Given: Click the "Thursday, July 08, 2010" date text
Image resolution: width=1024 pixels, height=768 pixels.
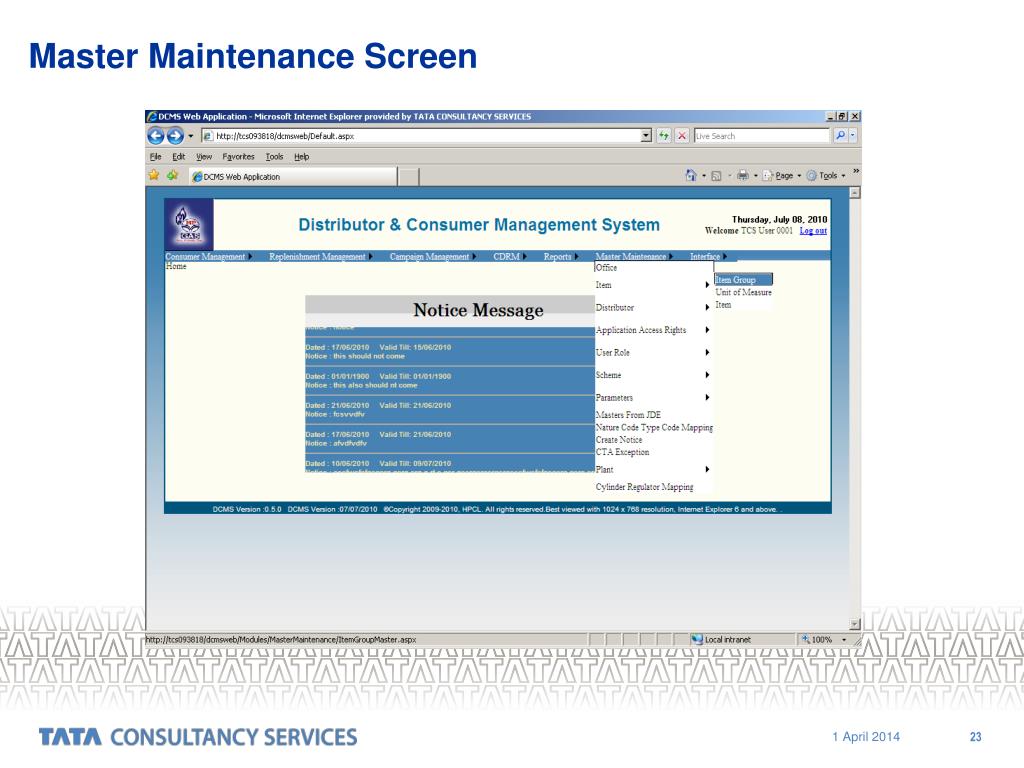Looking at the screenshot, I should tap(779, 219).
